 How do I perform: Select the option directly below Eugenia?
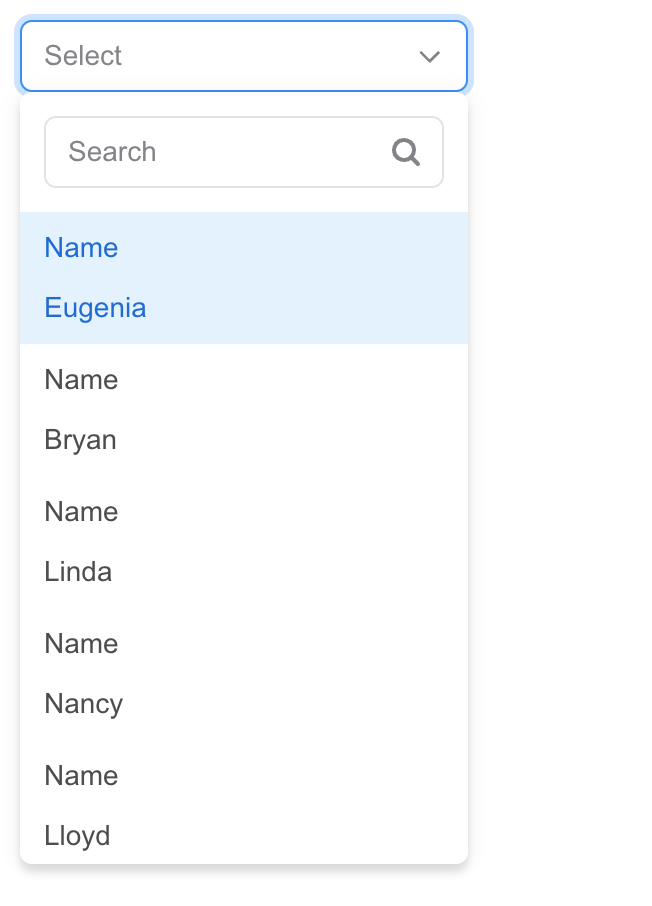coord(244,410)
